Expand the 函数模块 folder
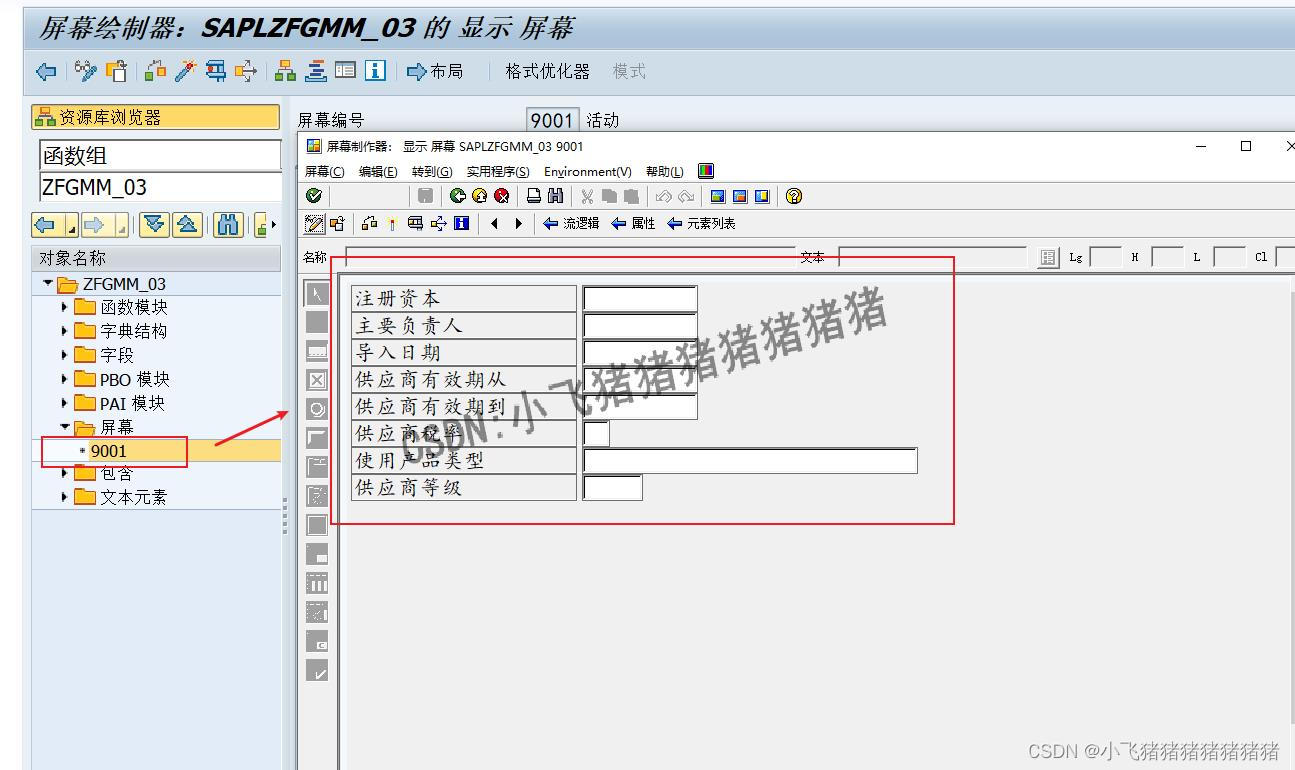 pyautogui.click(x=65, y=307)
